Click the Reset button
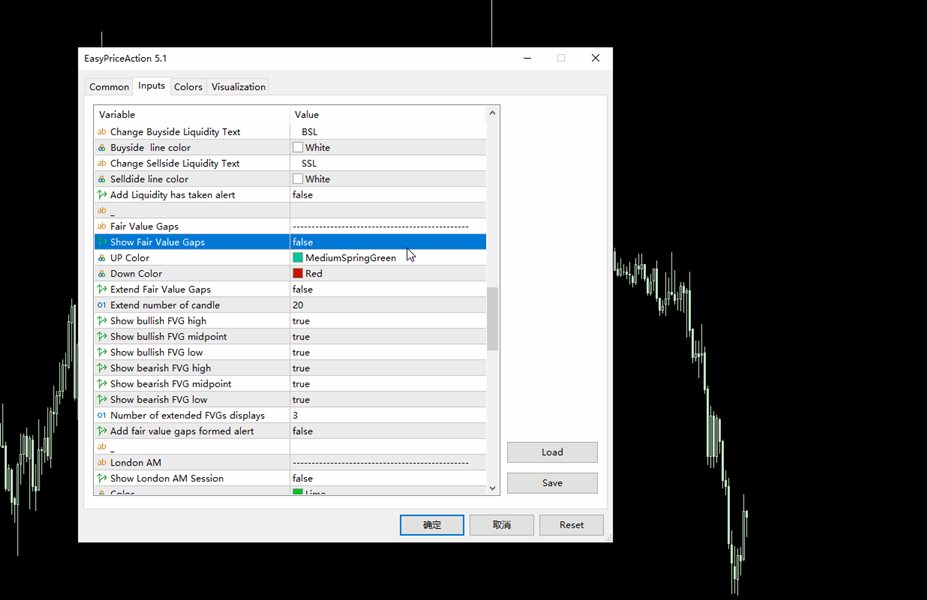Screen dimensions: 927x600 pos(571,525)
